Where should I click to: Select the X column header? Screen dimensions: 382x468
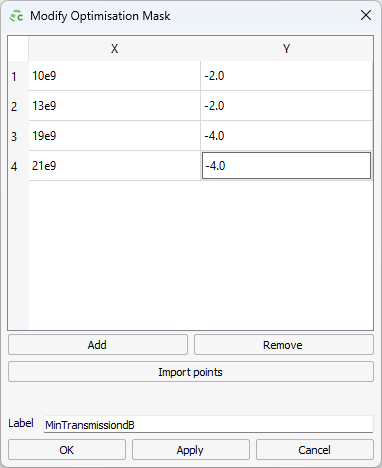(114, 49)
